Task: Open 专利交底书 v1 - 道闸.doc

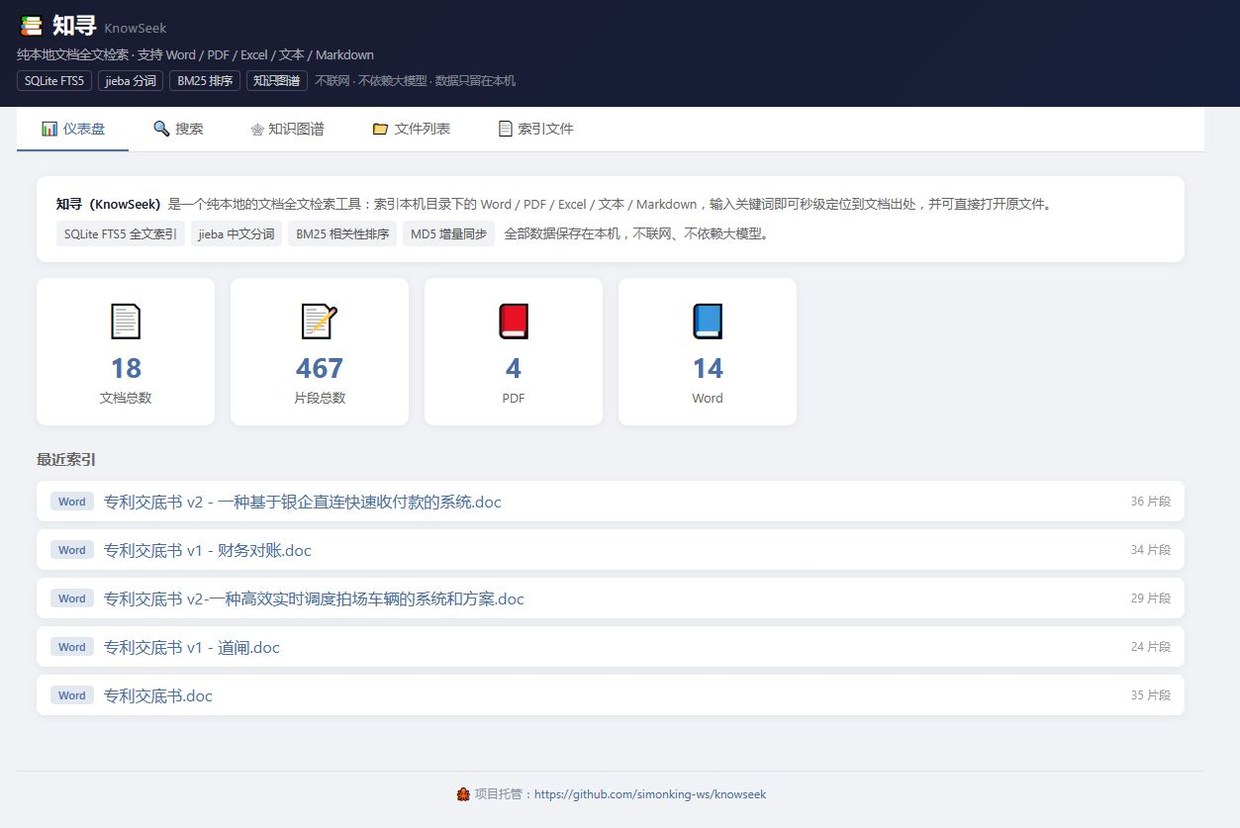Action: (192, 647)
